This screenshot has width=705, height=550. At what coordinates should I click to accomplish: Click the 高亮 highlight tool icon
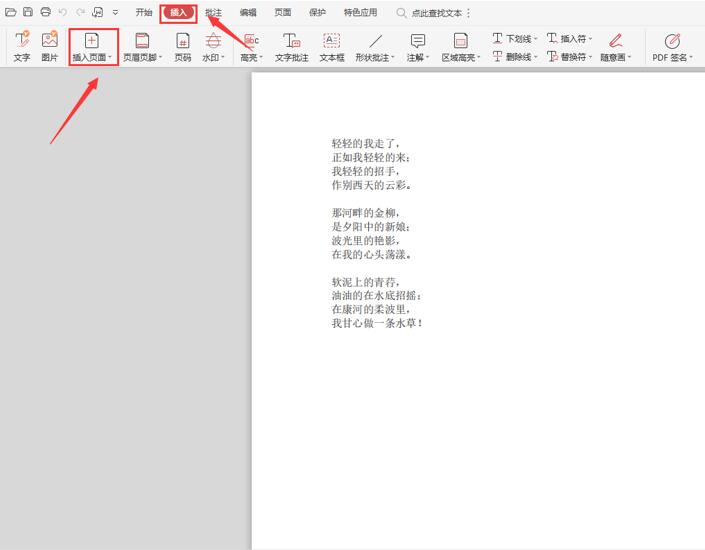click(x=251, y=40)
